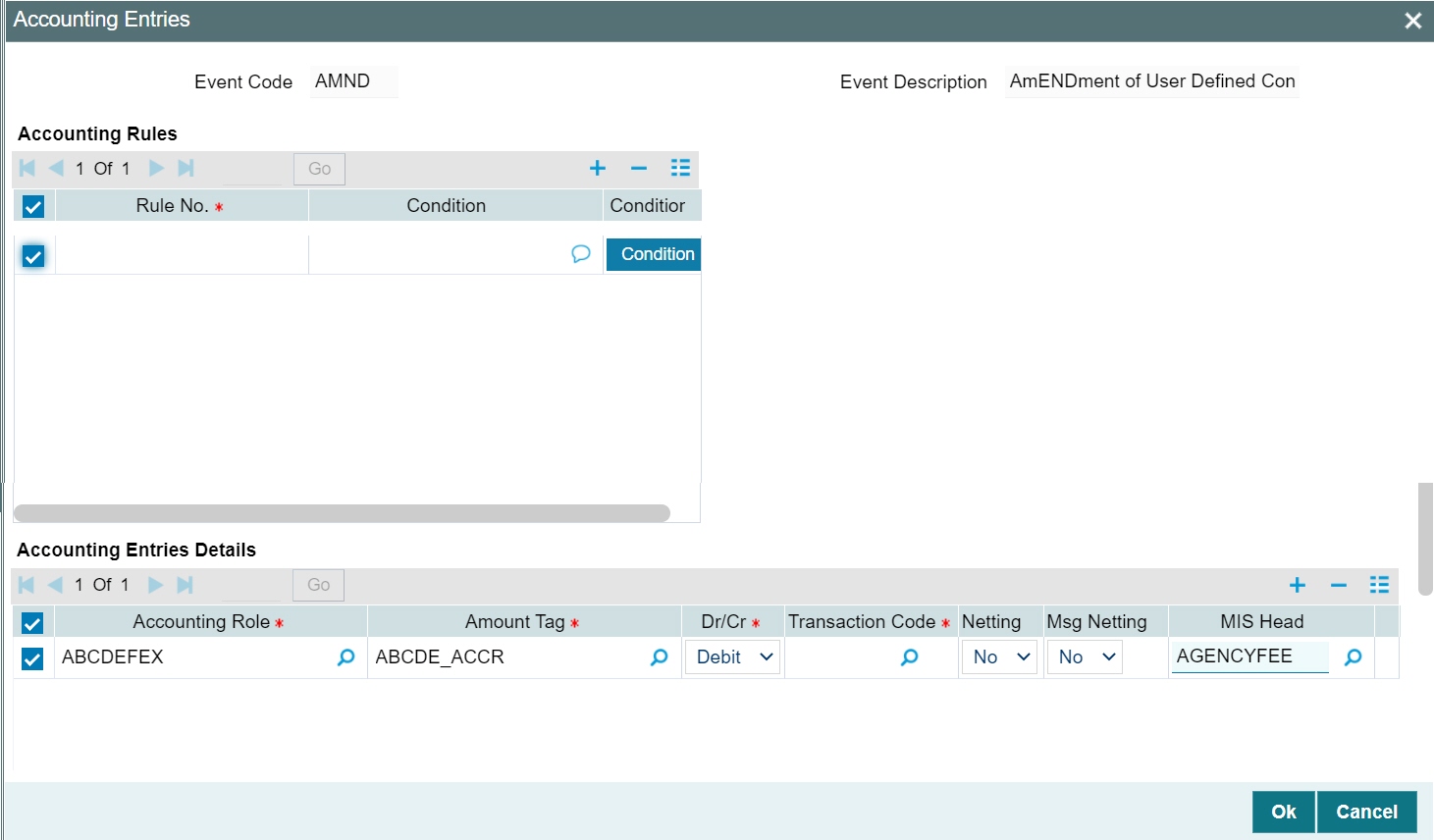Screen dimensions: 1434x840
Task: Open single view for Accounting Entries Details
Action: (1379, 585)
